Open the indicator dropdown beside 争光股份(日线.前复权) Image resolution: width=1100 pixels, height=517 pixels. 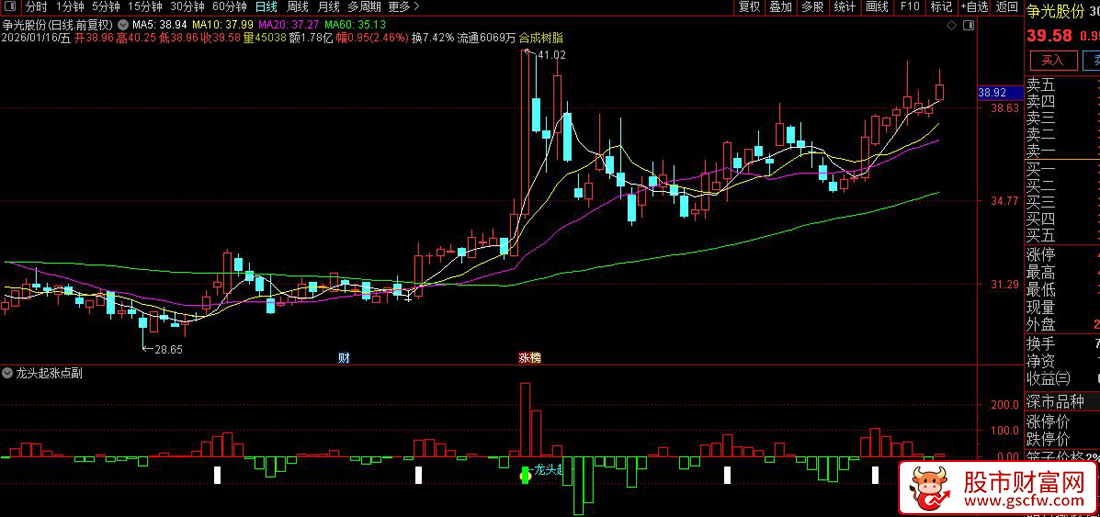(123, 25)
